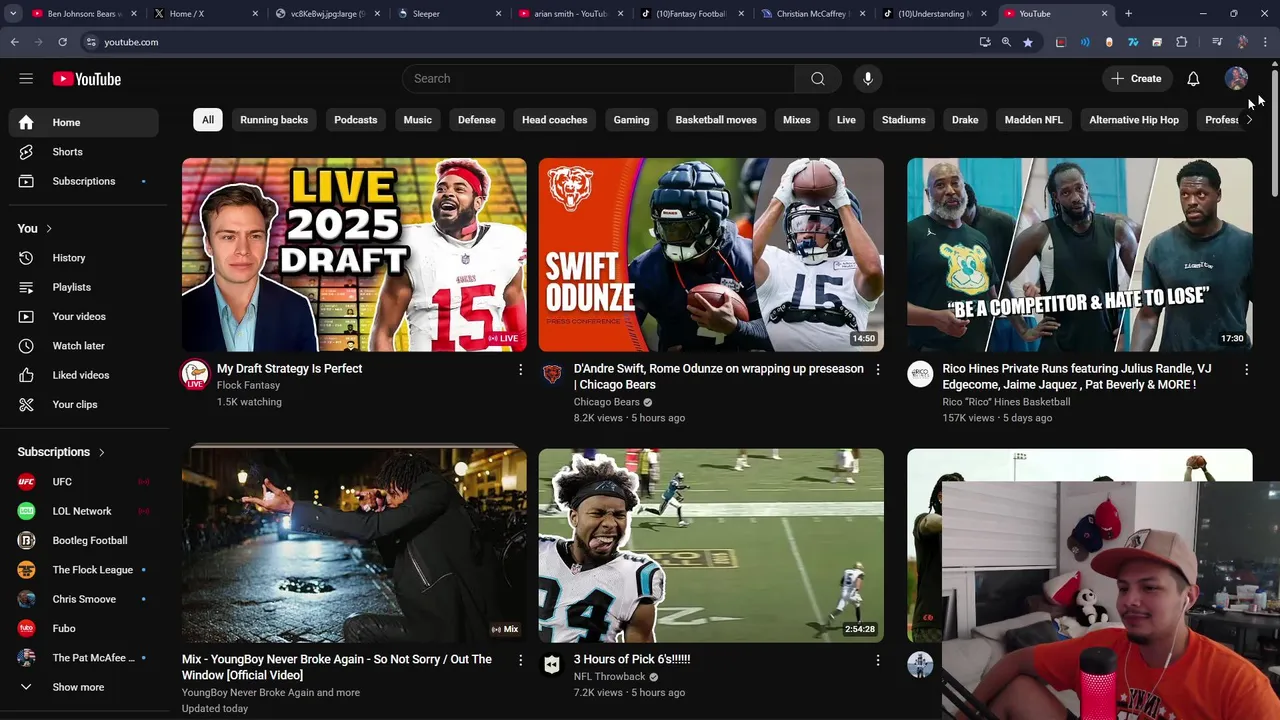Click the YouTube logo
1280x720 pixels.
(x=87, y=79)
